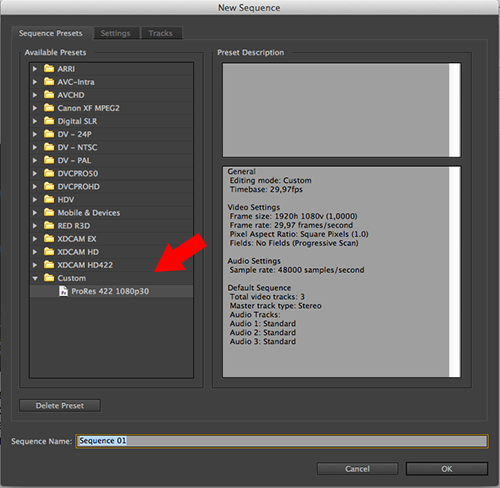The width and height of the screenshot is (500, 488).
Task: Click the RED R3D folder icon
Action: pos(49,226)
